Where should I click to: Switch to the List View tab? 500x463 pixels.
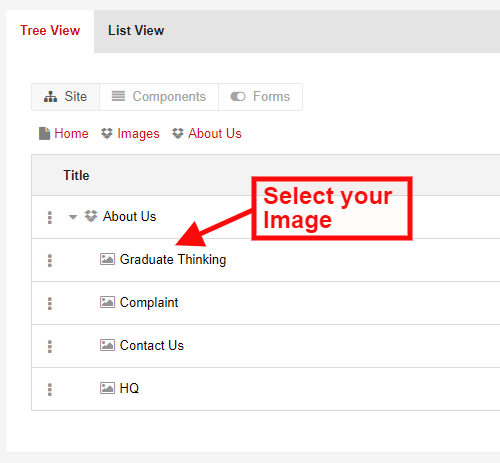pos(136,31)
